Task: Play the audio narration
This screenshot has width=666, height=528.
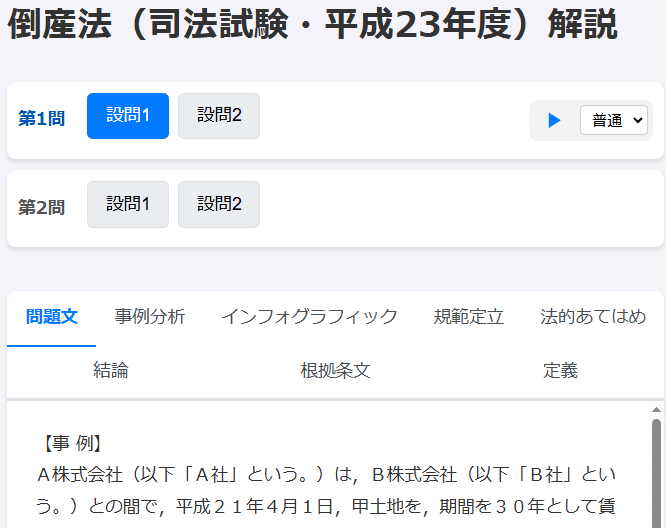Action: point(554,120)
